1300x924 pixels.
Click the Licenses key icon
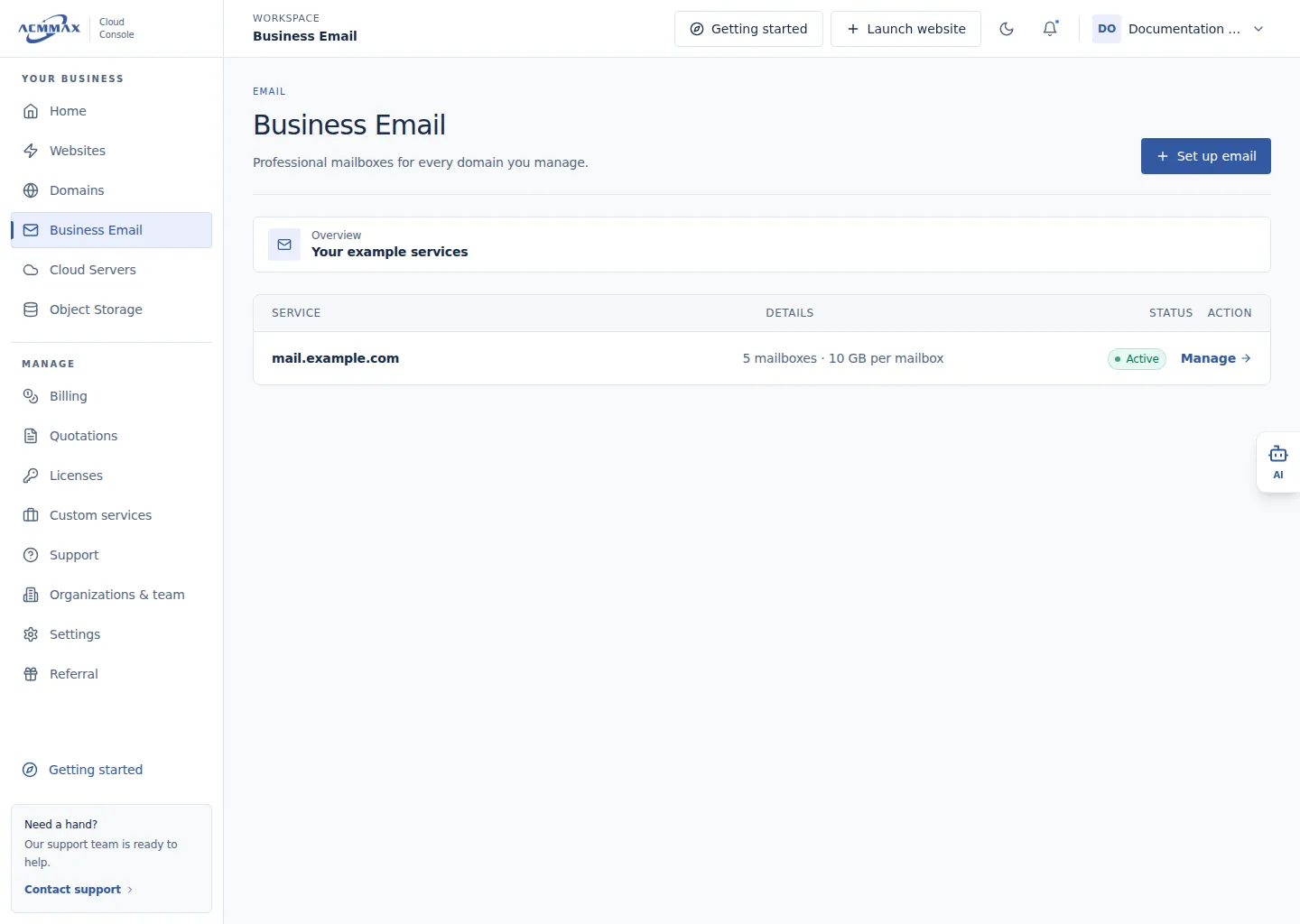(x=31, y=476)
